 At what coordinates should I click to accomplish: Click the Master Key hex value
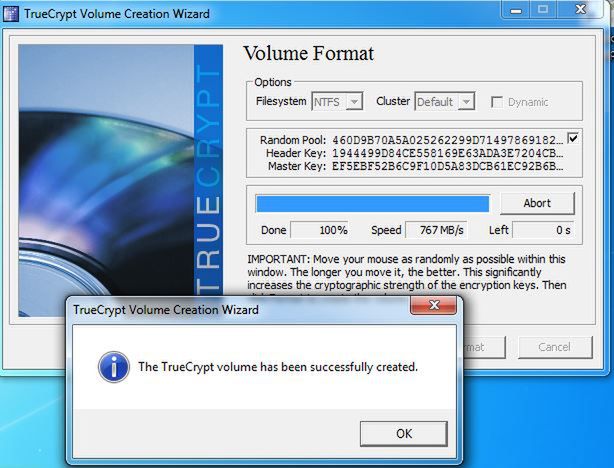click(x=448, y=166)
